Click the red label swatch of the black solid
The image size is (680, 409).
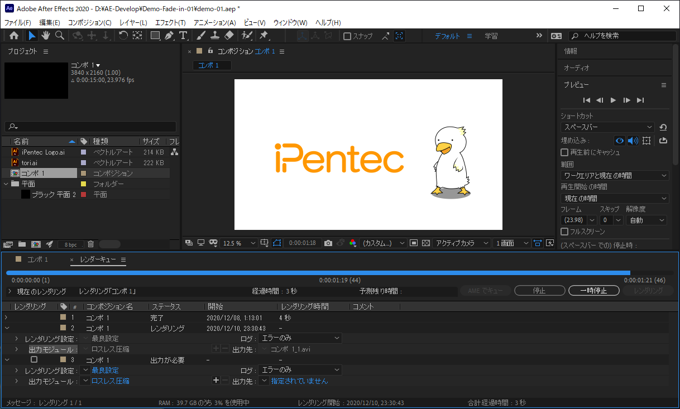click(x=84, y=195)
